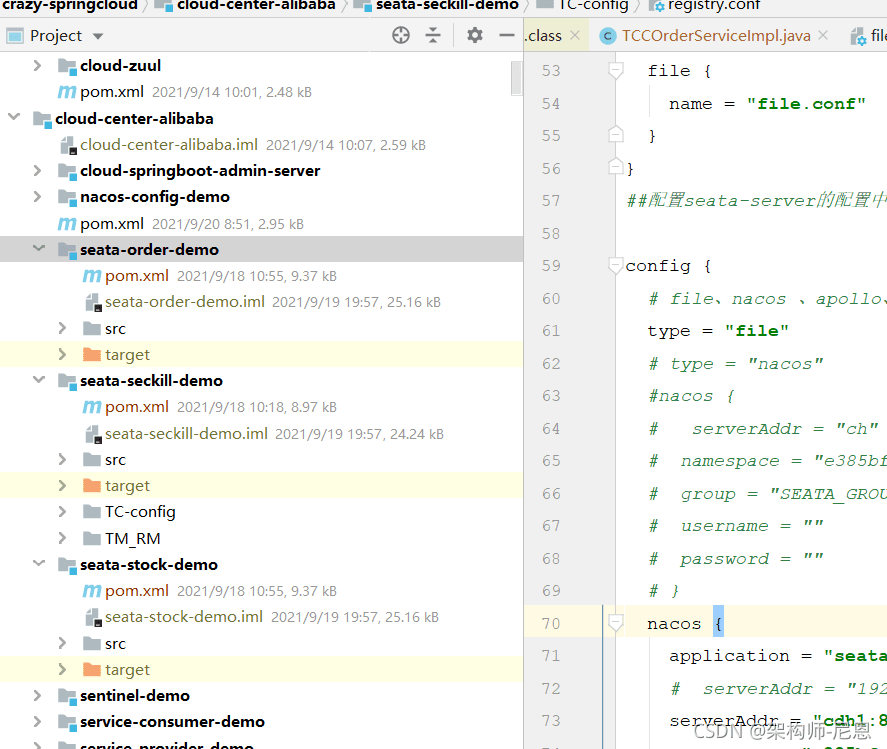887x749 pixels.
Task: Click crazy-springcloud in breadcrumb
Action: (x=70, y=6)
